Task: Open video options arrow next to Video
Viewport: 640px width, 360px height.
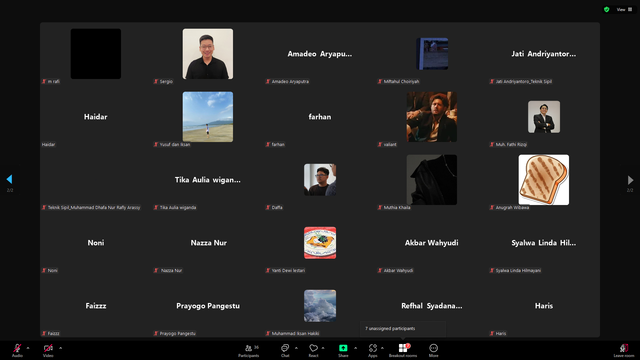Action: (x=60, y=348)
